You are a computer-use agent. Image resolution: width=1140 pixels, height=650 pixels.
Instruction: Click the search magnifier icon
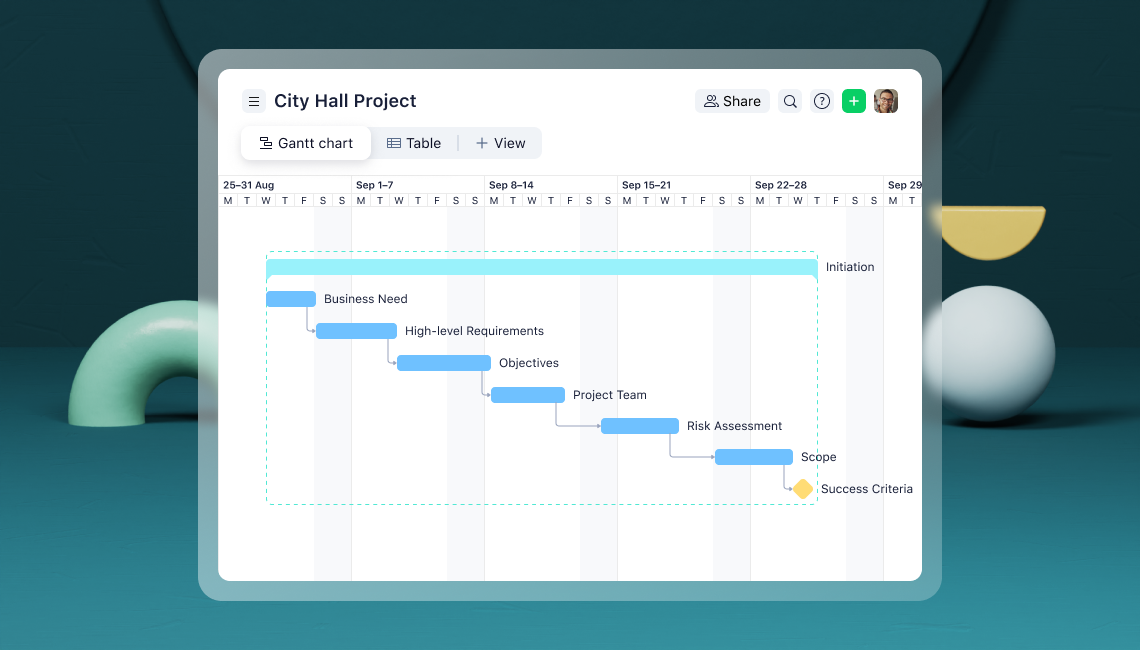(x=790, y=101)
